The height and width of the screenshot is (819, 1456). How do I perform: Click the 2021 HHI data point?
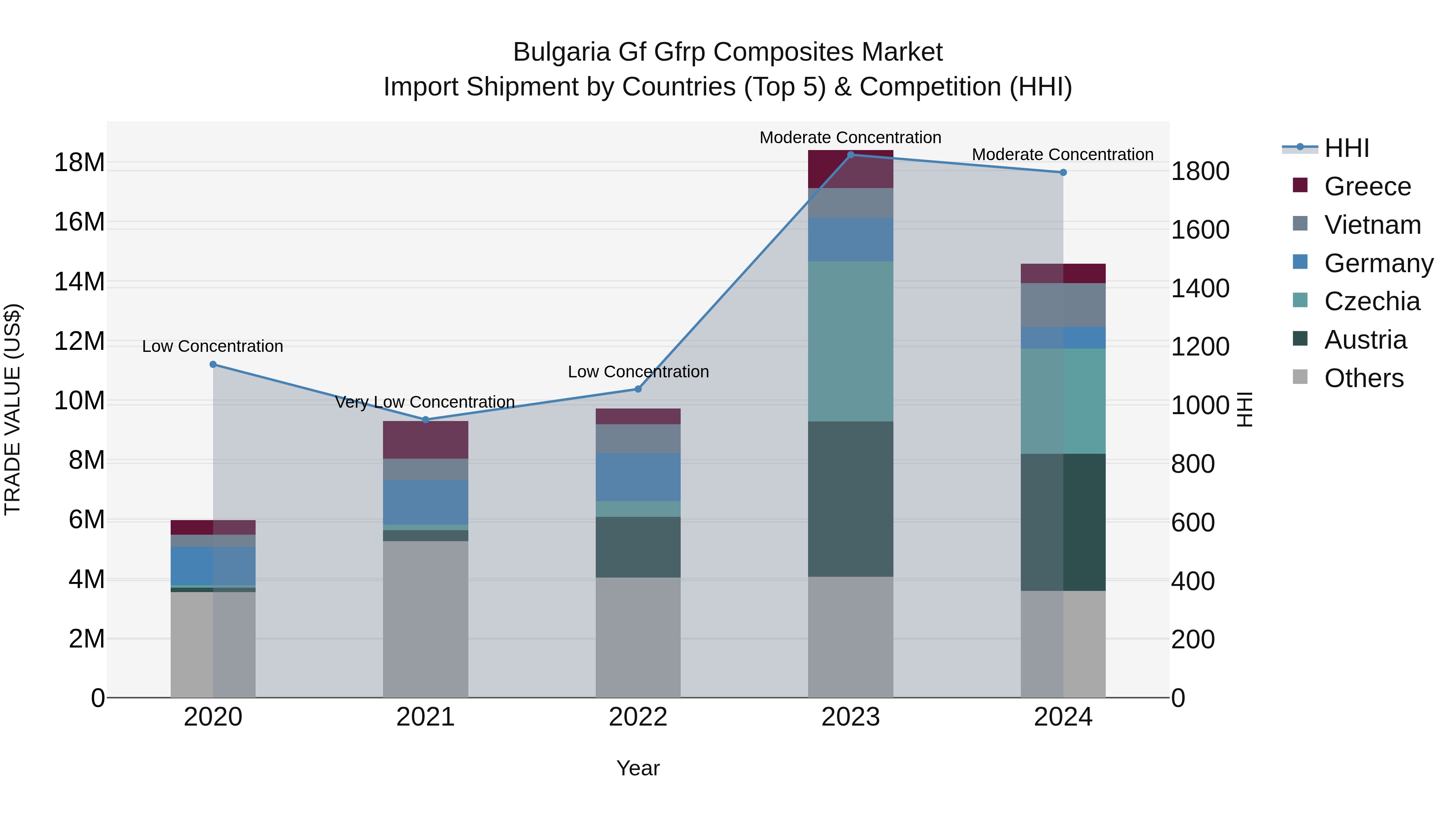[x=425, y=420]
